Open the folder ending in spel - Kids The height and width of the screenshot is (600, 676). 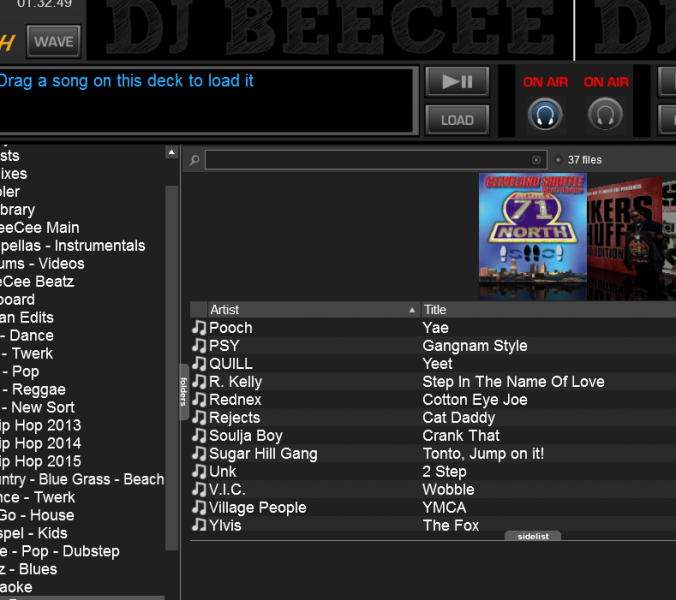coord(34,533)
